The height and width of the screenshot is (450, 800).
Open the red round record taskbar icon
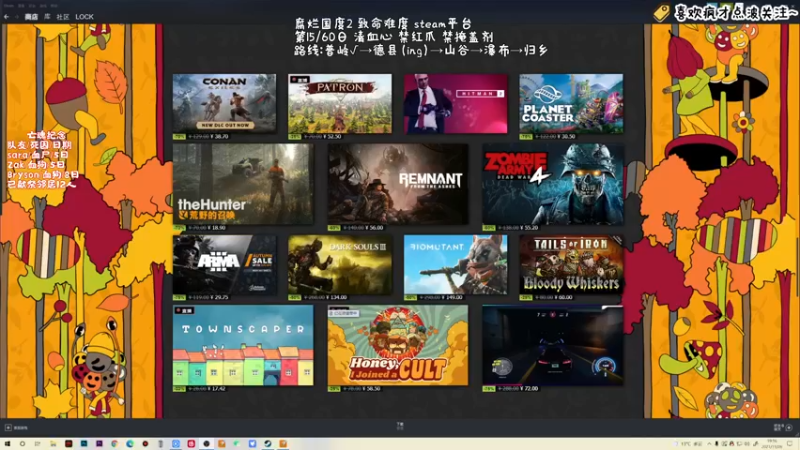coord(145,444)
